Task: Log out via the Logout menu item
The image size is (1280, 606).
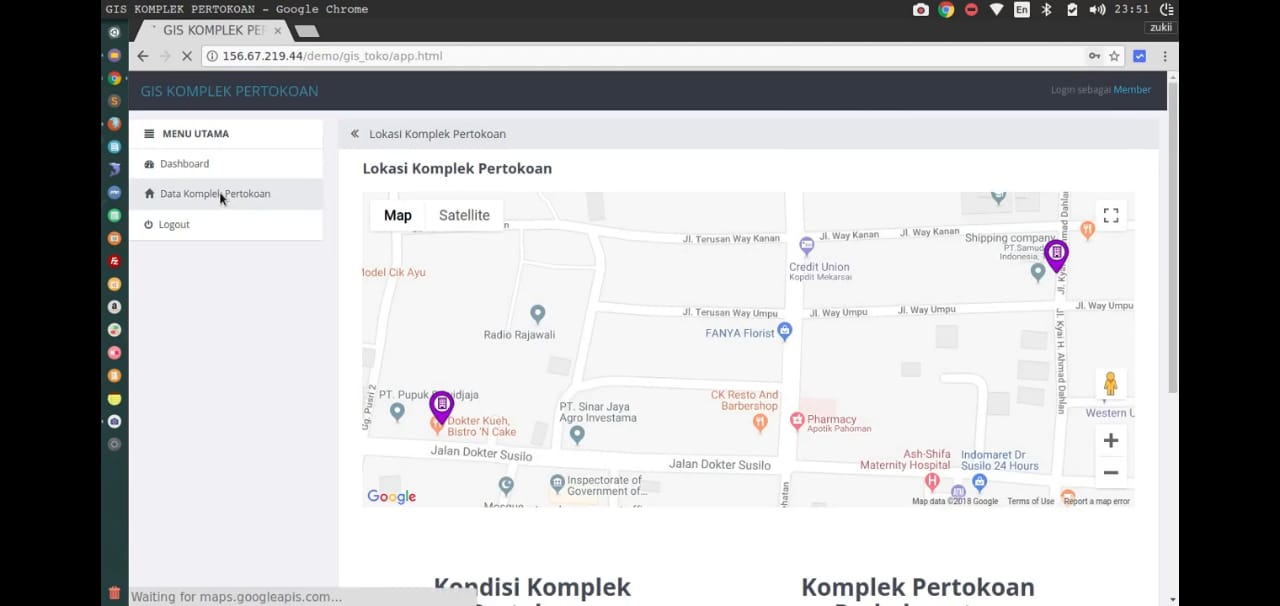Action: [173, 225]
